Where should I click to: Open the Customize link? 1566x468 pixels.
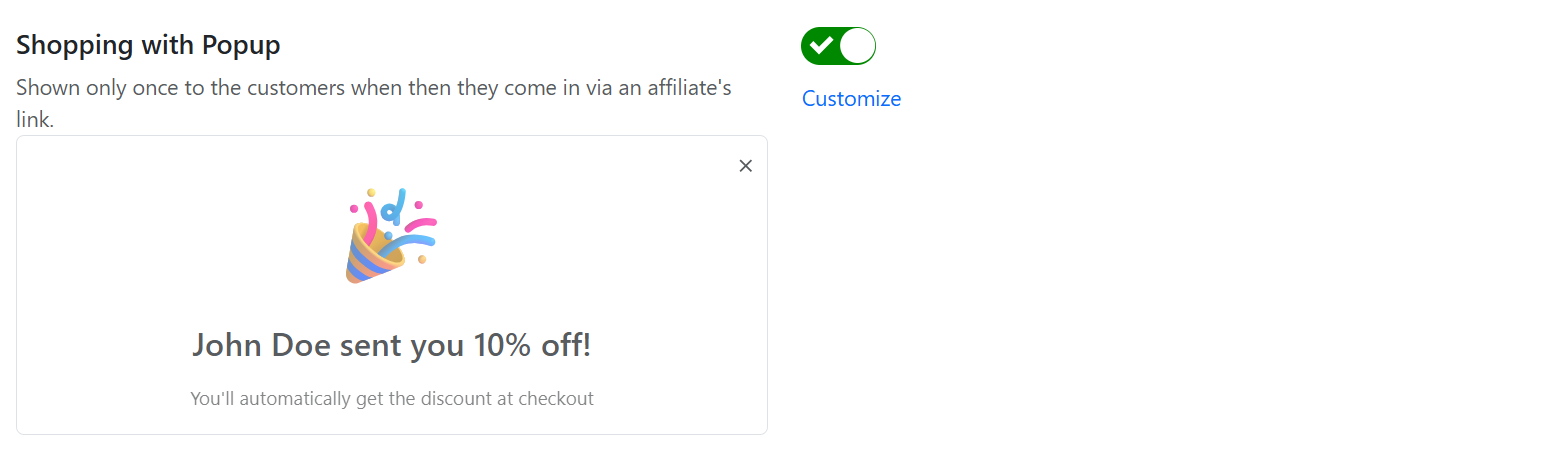851,99
